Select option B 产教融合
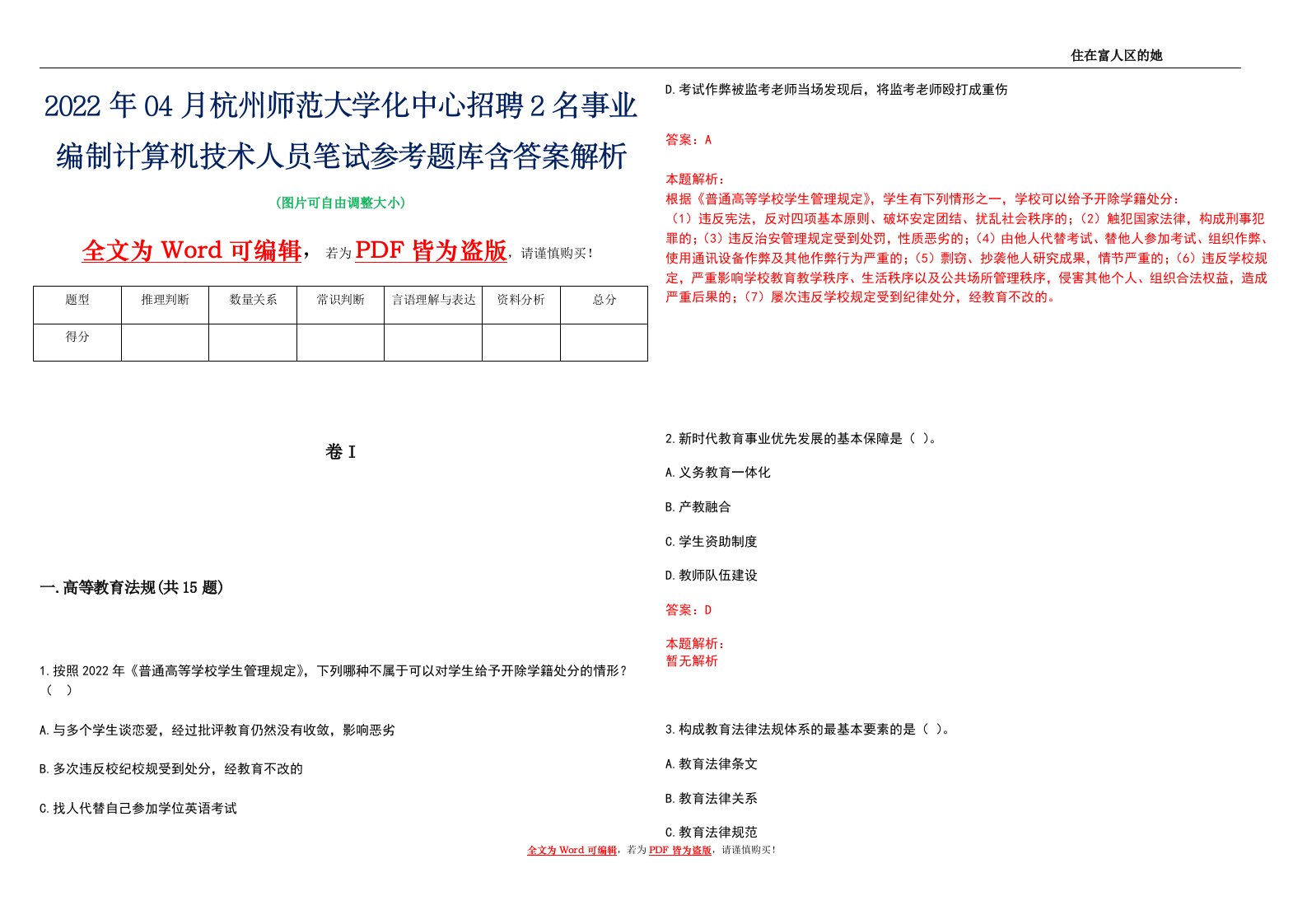The image size is (1307, 924). 698,507
